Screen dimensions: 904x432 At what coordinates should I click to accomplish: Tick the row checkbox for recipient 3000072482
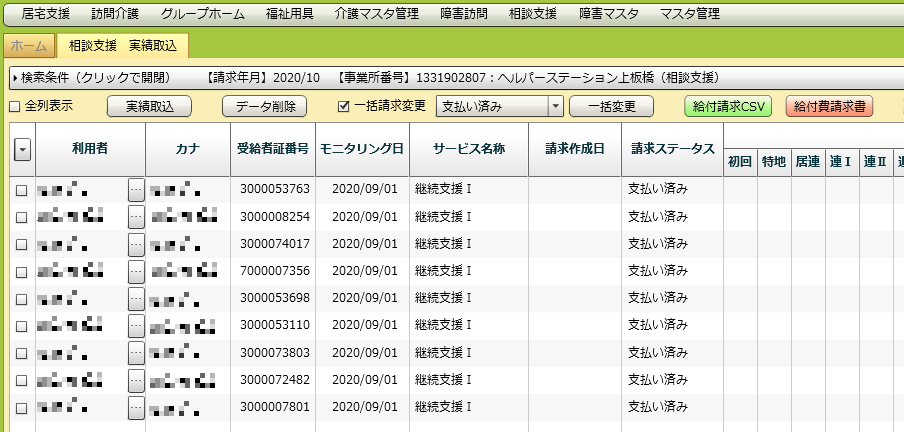point(21,381)
